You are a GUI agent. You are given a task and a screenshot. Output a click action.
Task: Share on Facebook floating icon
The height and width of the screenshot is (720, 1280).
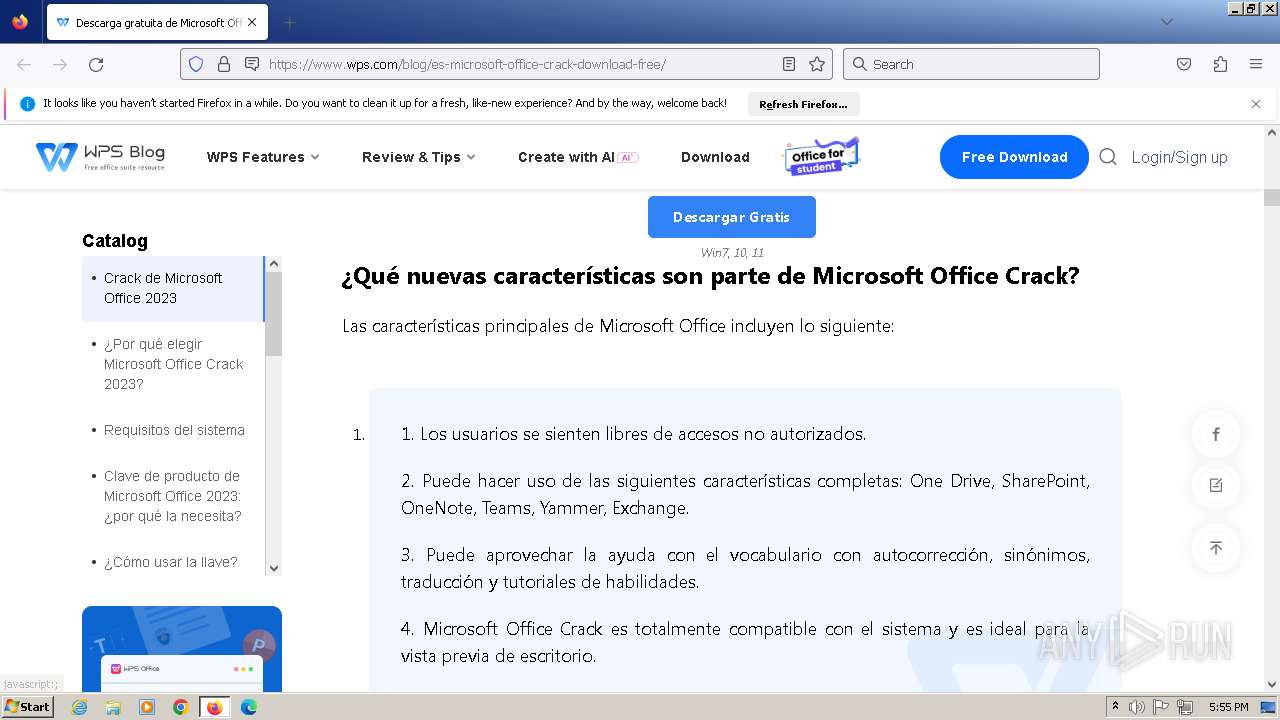pos(1216,434)
